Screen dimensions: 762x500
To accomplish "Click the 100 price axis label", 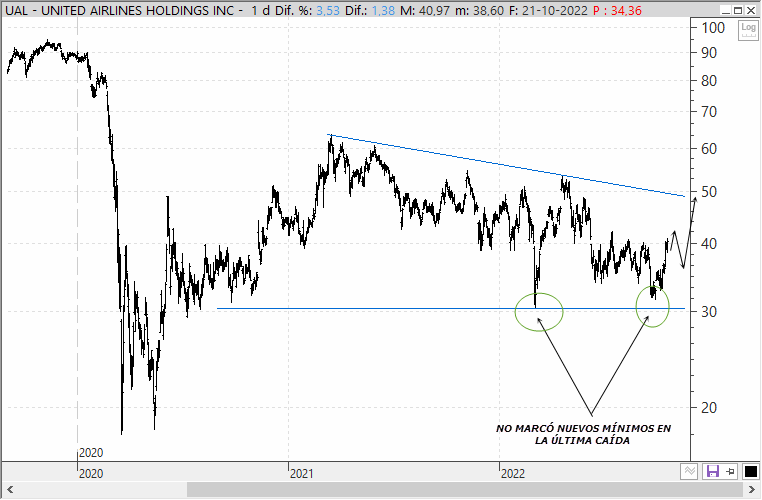I will click(713, 28).
